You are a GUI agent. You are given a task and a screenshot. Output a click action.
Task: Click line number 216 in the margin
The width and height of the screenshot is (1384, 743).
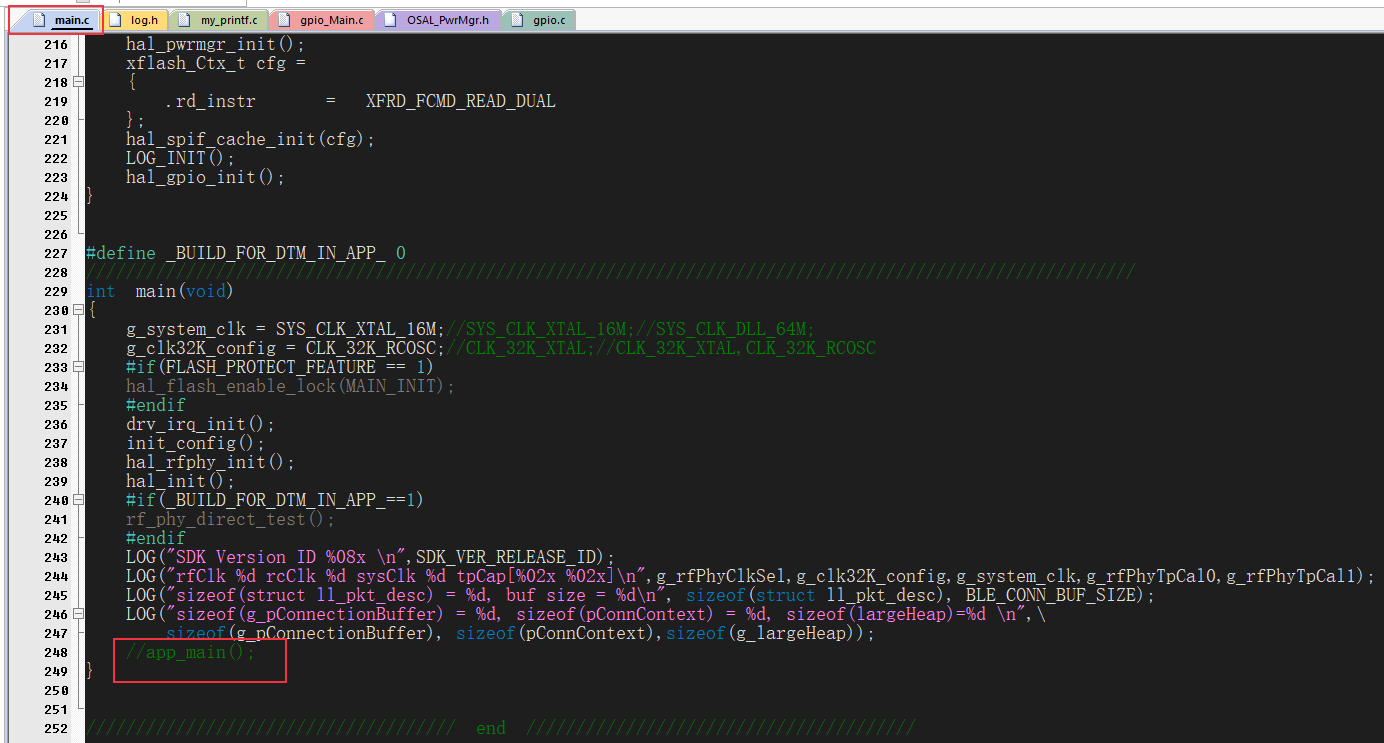[x=56, y=44]
